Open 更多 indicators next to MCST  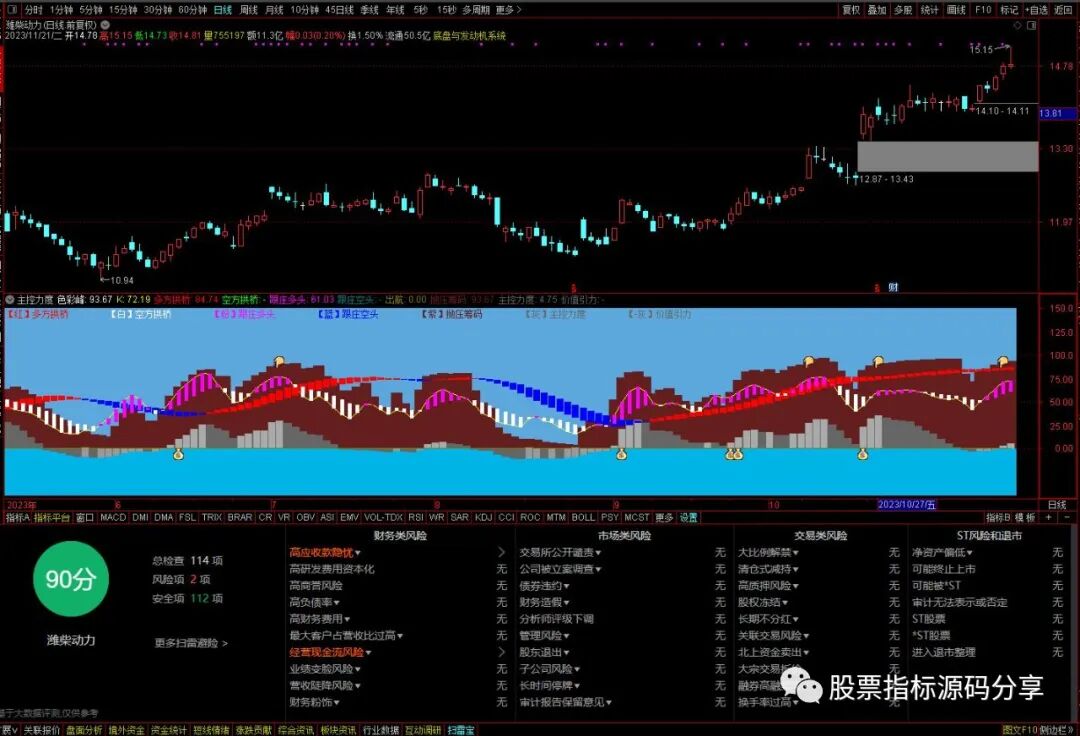664,517
